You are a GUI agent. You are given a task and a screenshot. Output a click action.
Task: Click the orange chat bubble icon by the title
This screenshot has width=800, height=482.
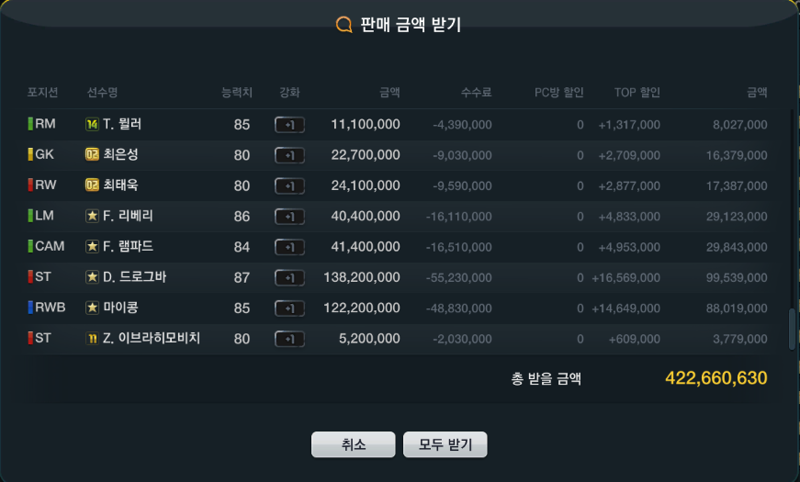coord(344,24)
